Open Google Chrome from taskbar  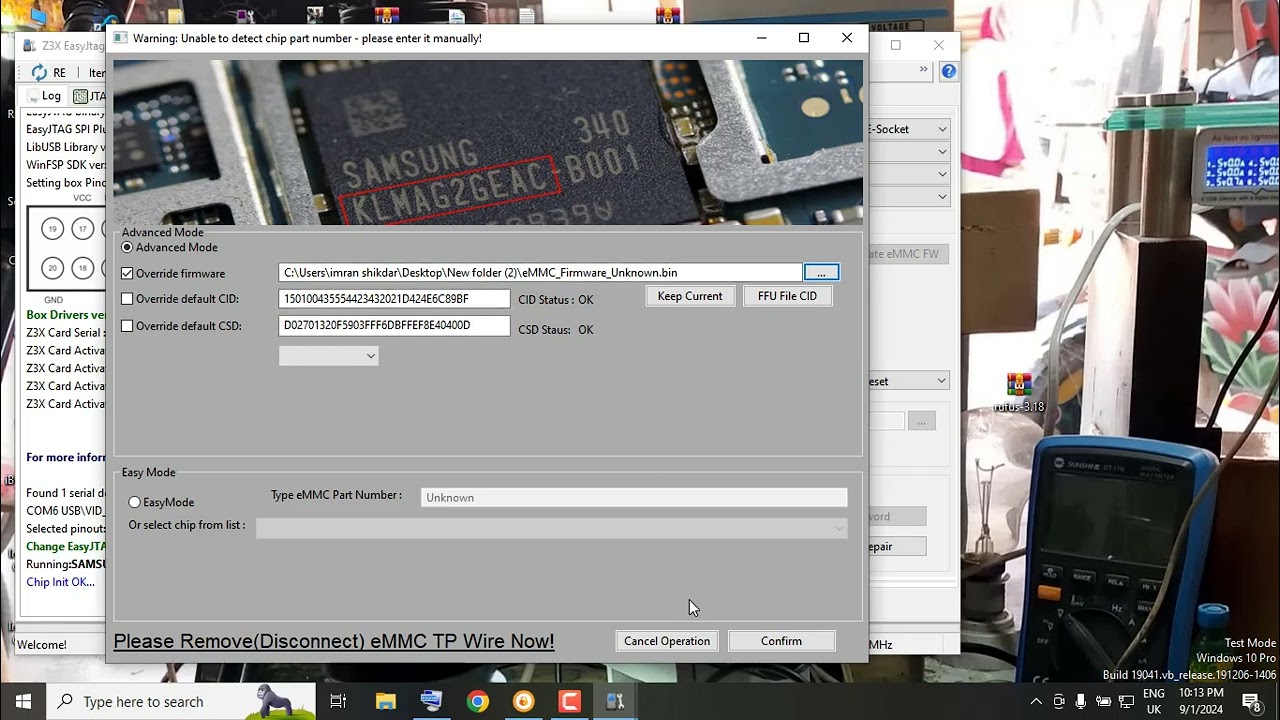click(x=478, y=702)
